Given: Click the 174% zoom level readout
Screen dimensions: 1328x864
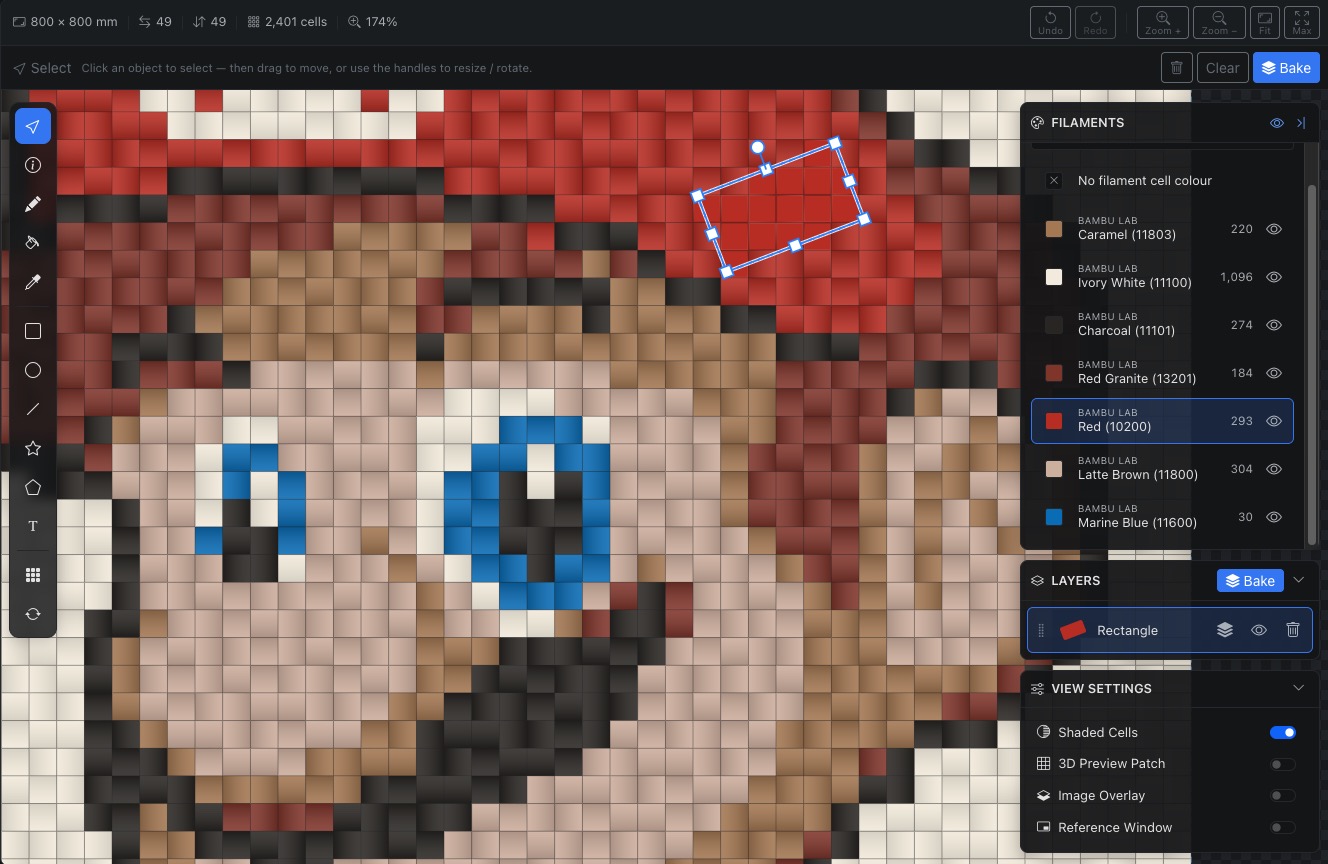Looking at the screenshot, I should click(373, 21).
